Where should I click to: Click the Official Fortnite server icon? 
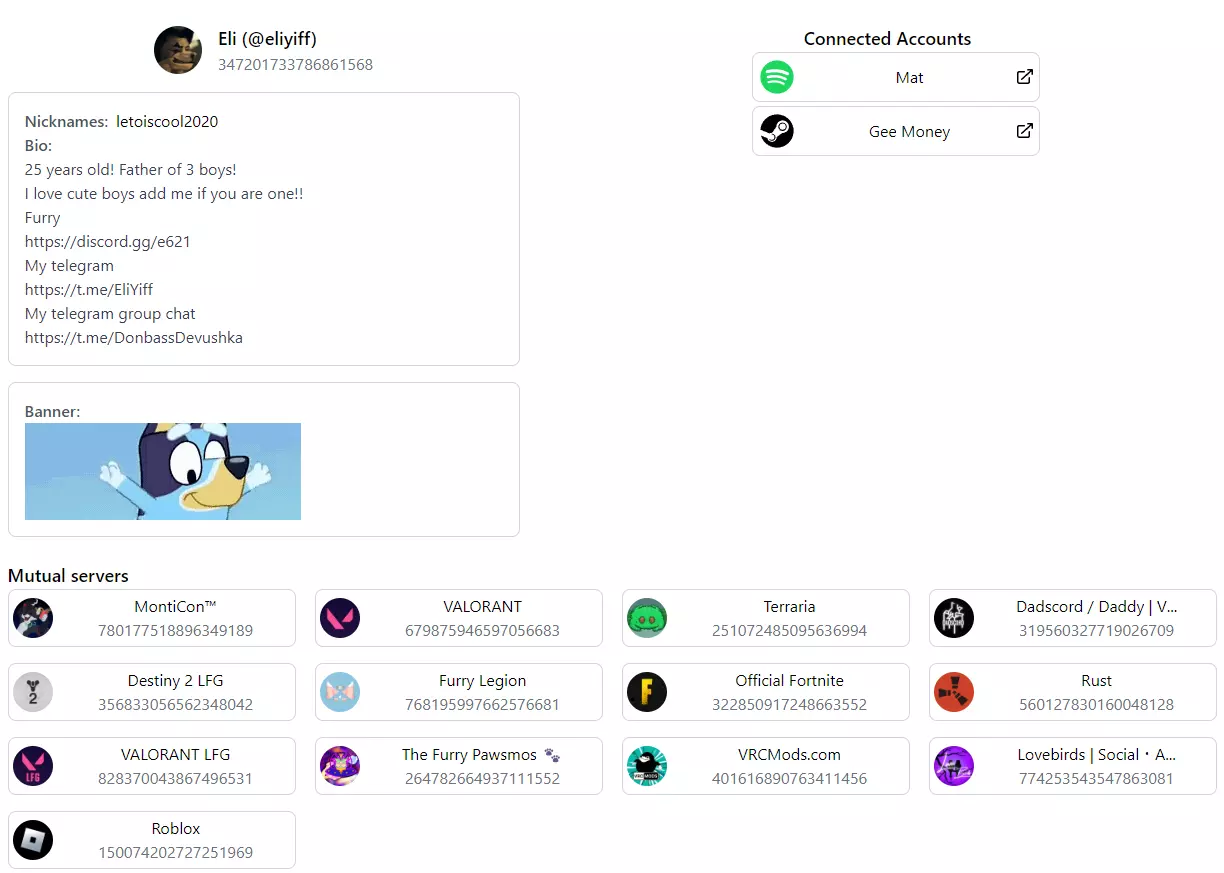(x=647, y=692)
